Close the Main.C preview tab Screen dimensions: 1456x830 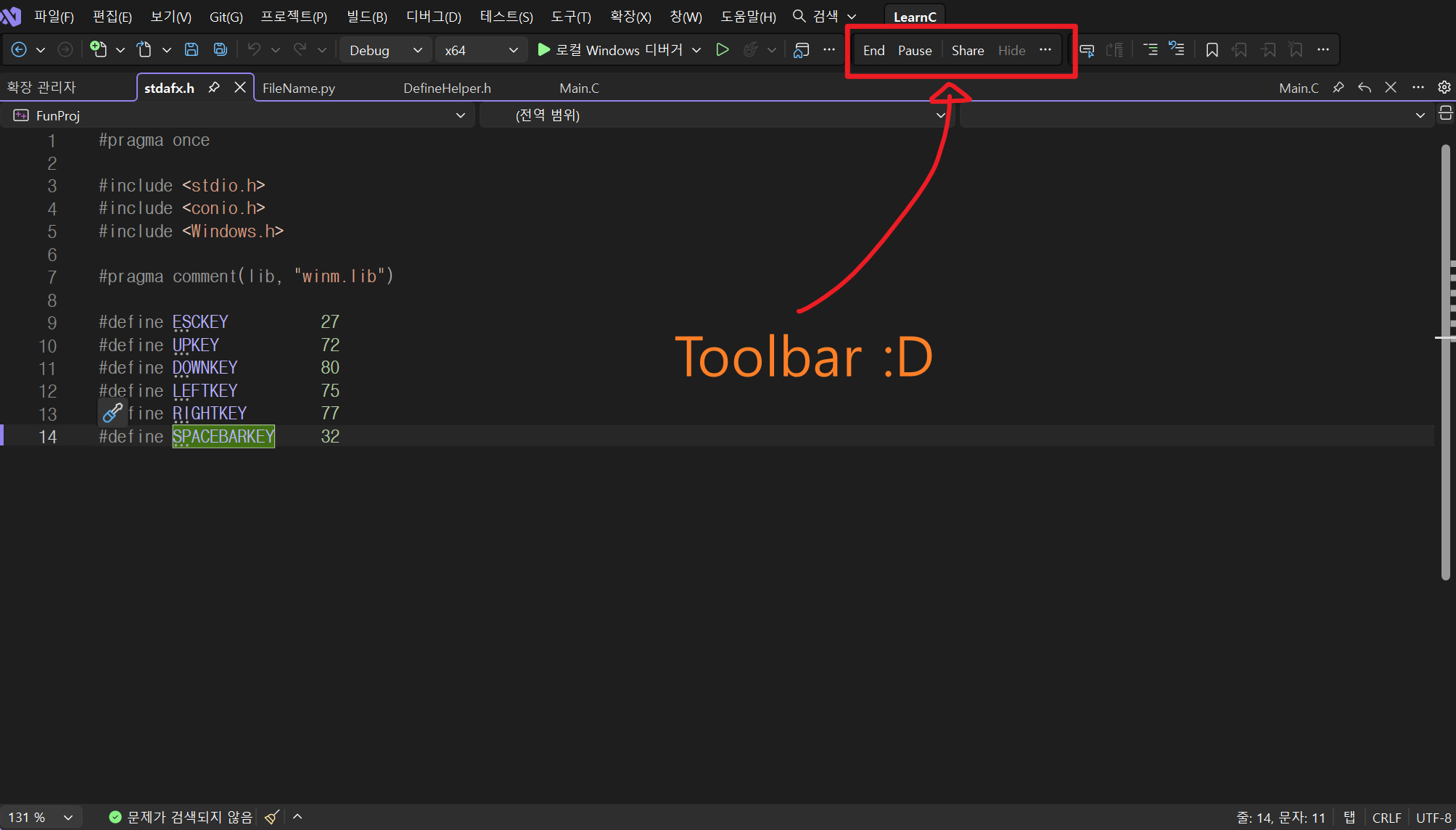(1391, 88)
